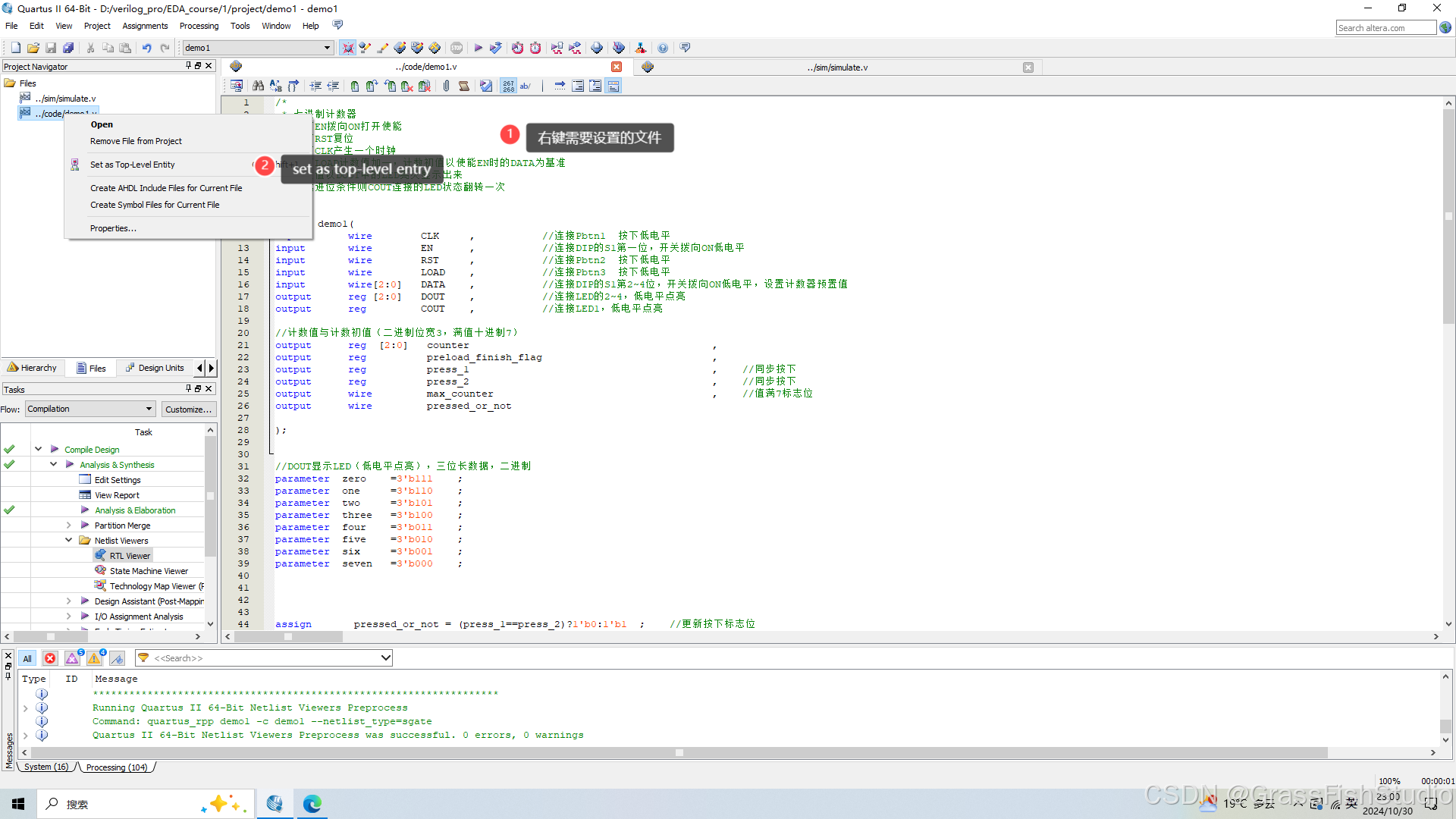Click the Help question-mark toolbar icon
Screen dimensions: 1456x819
[x=662, y=47]
